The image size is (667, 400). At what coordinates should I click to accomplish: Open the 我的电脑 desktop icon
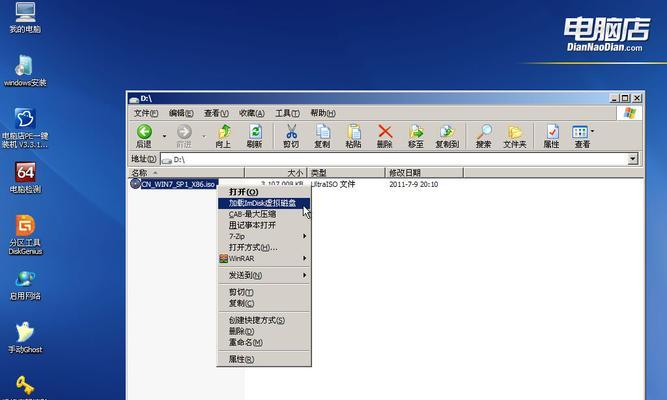pyautogui.click(x=25, y=17)
